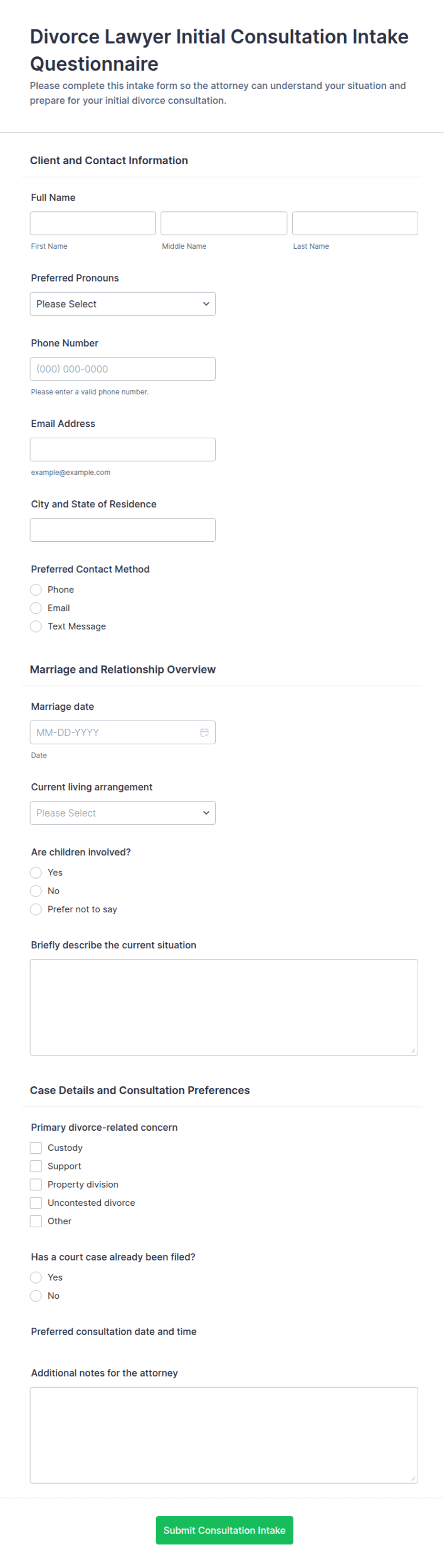Viewport: 444px width, 1568px height.
Task: Choose Email contact method radio button
Action: click(x=36, y=608)
